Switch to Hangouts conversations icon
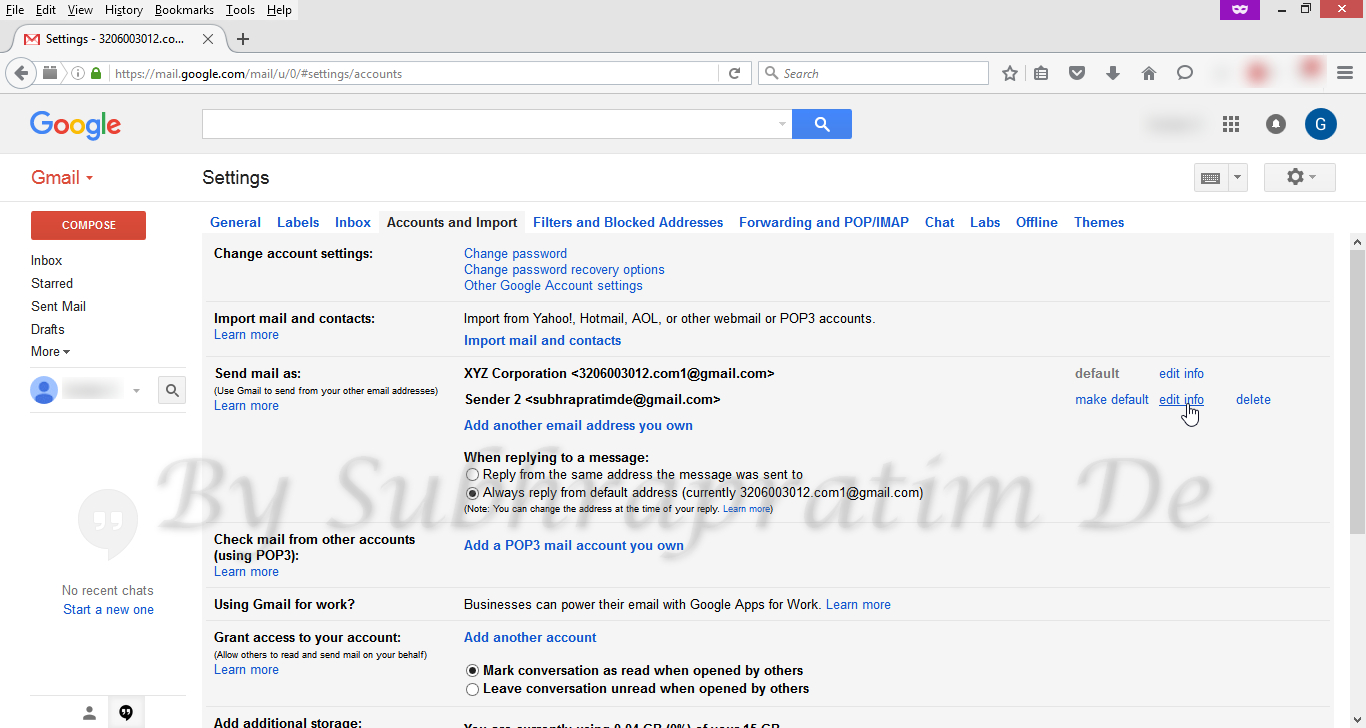 126,713
